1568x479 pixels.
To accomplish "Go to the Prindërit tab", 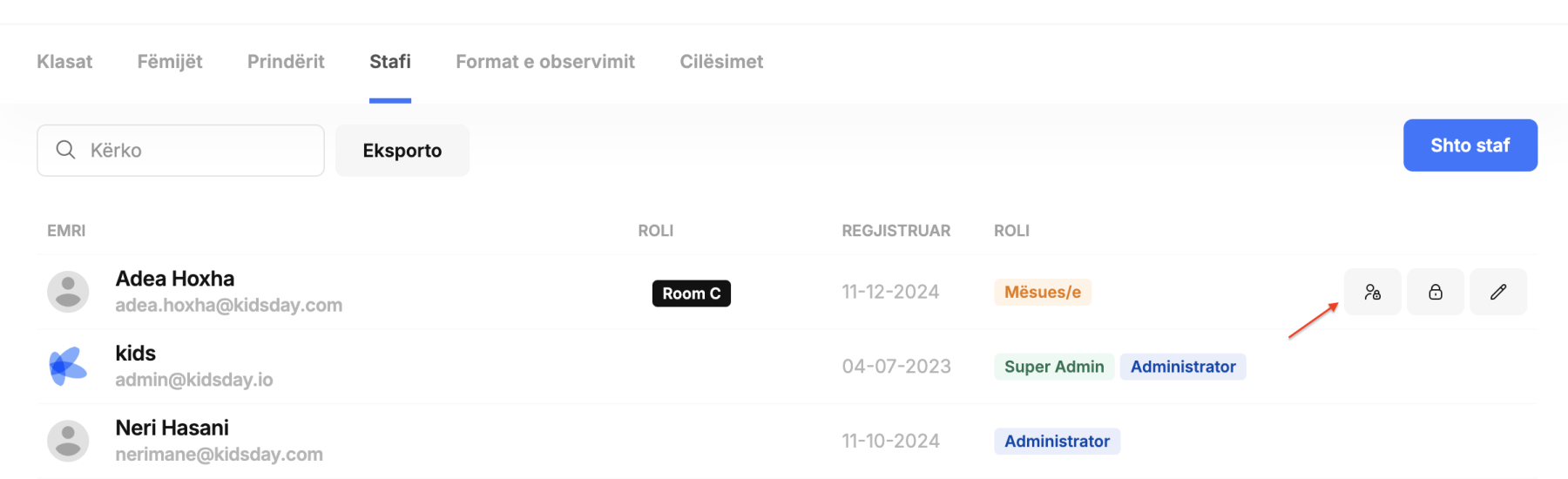I will (x=286, y=62).
